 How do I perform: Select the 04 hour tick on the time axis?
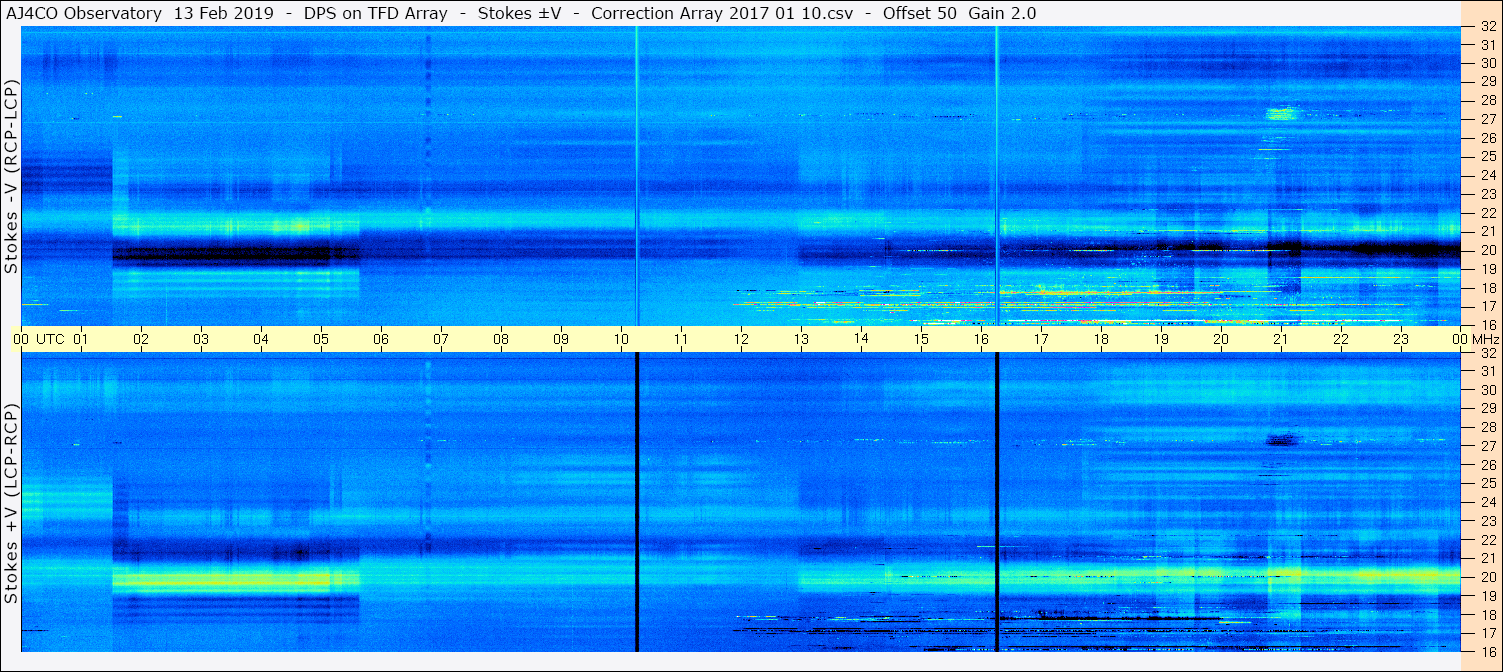coord(261,339)
